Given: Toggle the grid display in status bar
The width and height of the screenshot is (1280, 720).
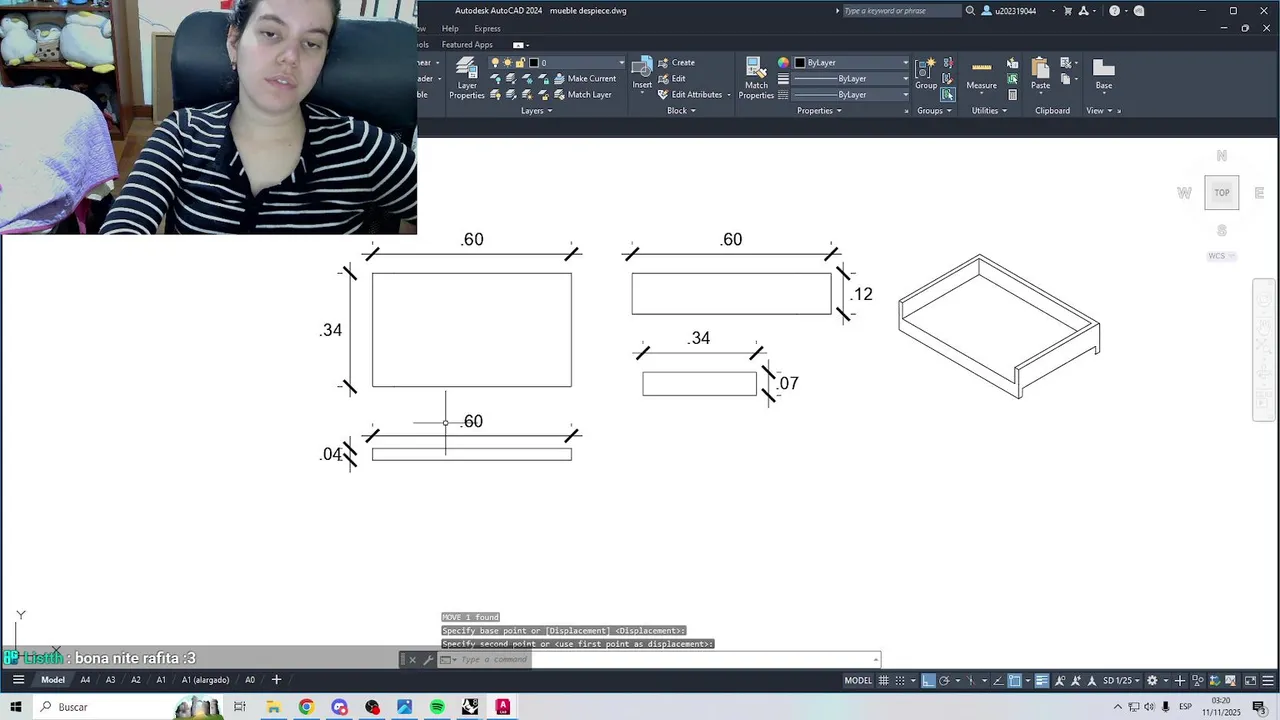Looking at the screenshot, I should coord(883,681).
